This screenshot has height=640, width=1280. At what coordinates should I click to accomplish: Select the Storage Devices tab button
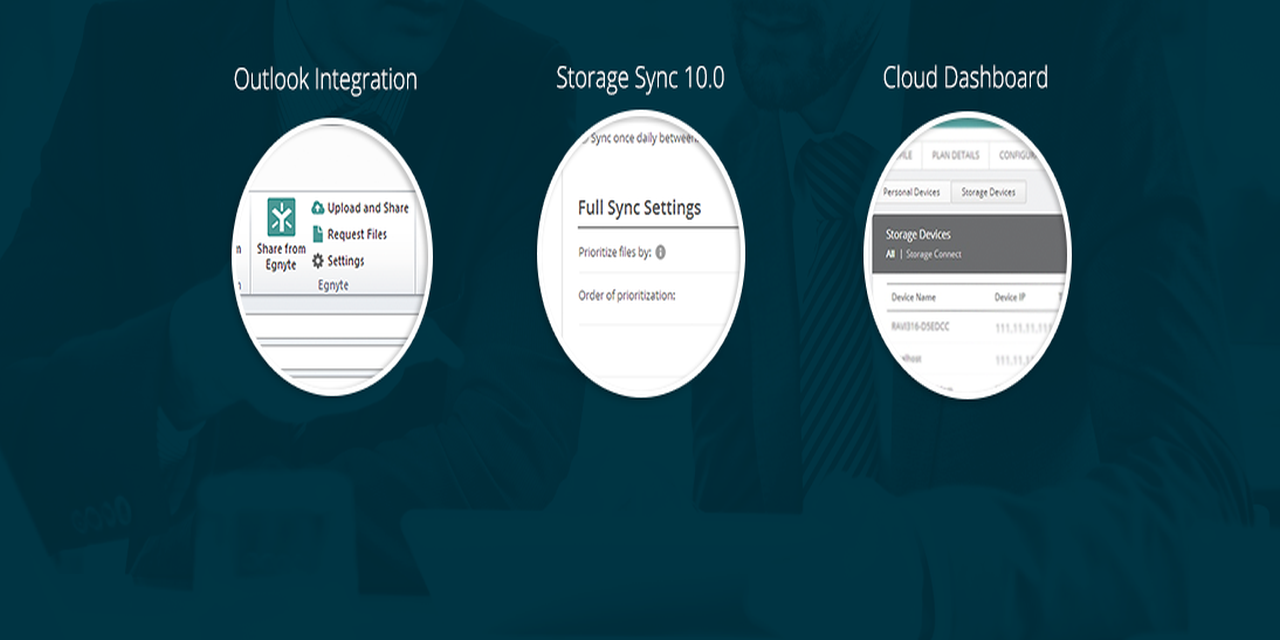click(987, 192)
